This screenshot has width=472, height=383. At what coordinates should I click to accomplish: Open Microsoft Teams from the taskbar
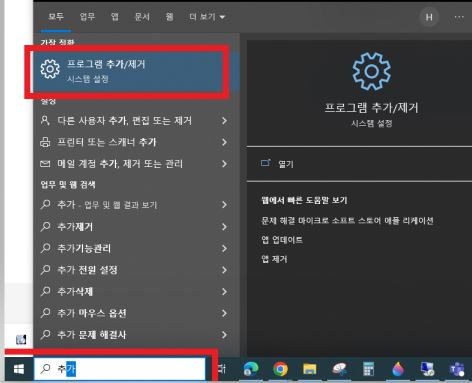457,369
